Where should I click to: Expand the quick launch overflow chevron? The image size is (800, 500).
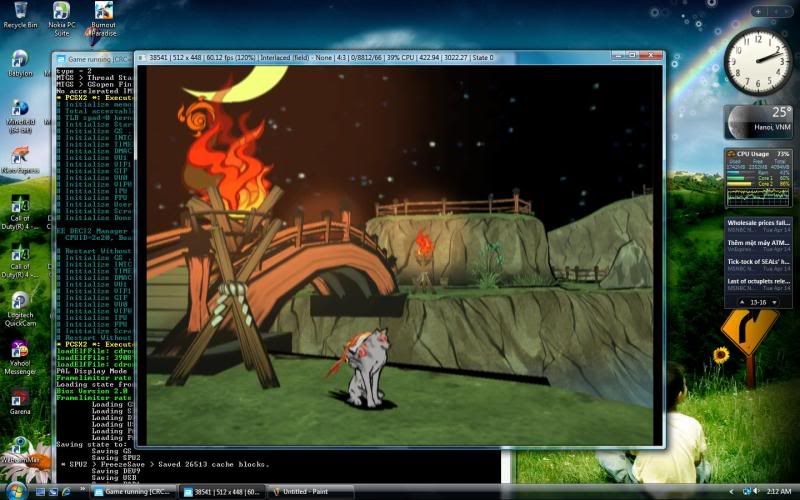click(x=82, y=490)
